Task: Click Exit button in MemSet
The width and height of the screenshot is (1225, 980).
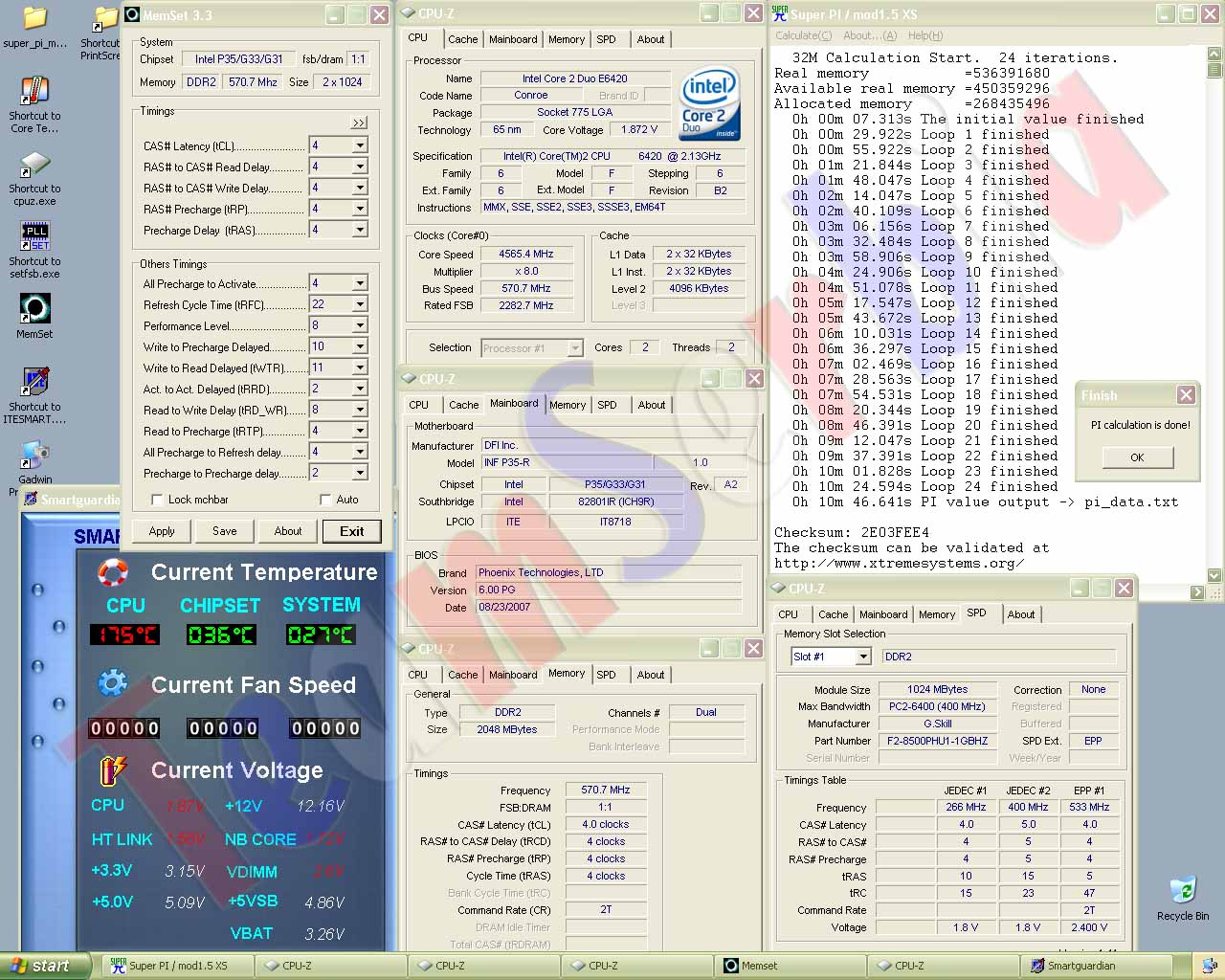Action: [x=351, y=531]
